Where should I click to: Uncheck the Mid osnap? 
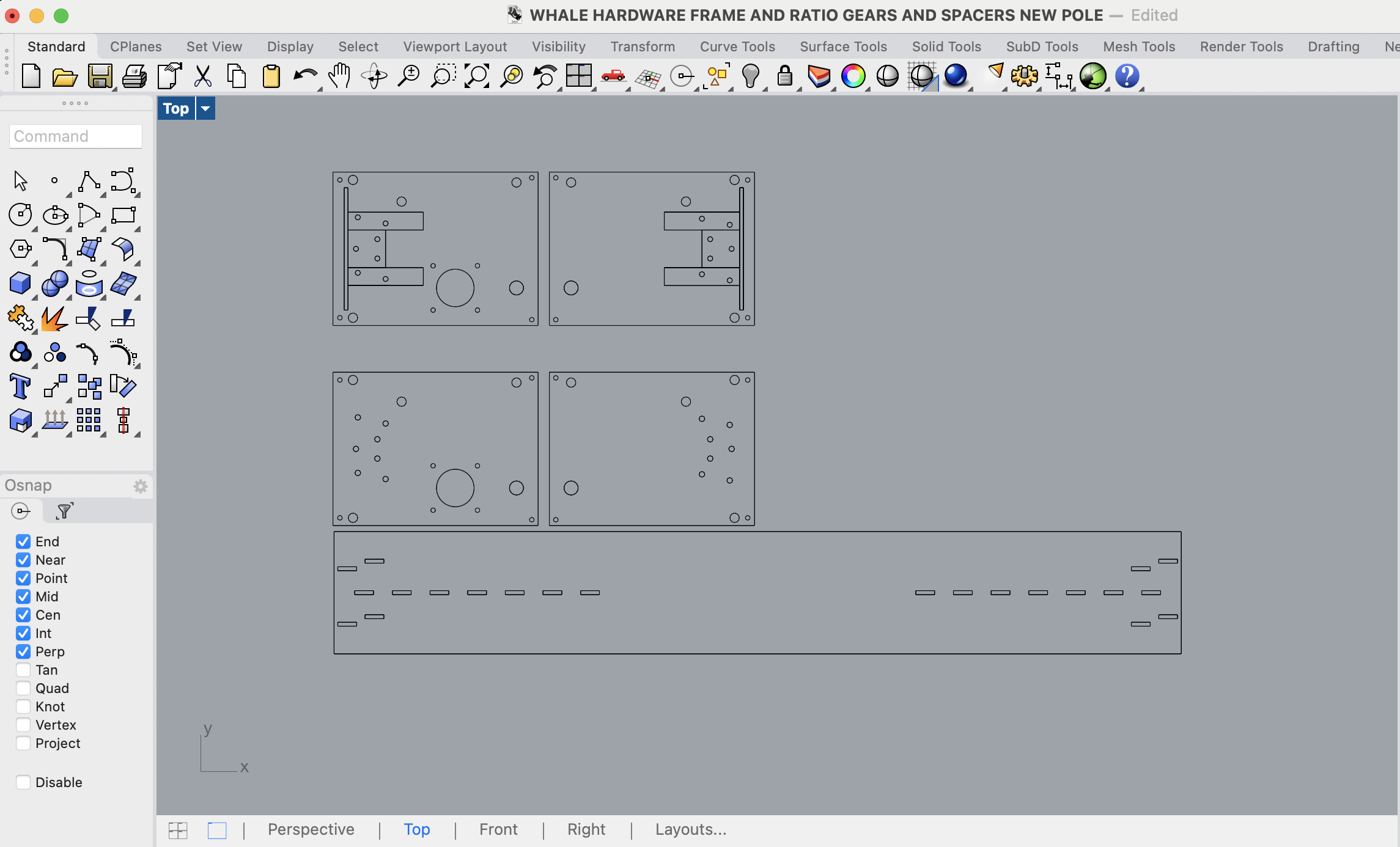click(23, 596)
